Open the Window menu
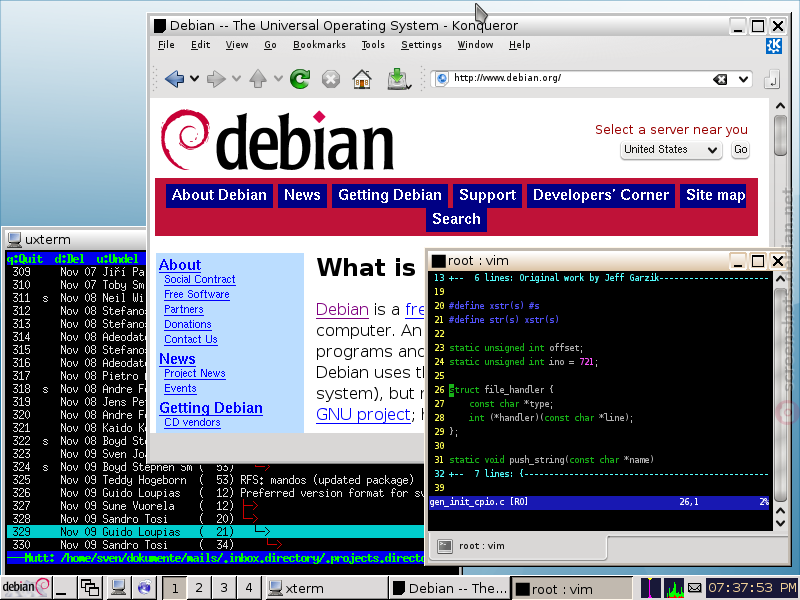This screenshot has width=800, height=600. [x=476, y=45]
